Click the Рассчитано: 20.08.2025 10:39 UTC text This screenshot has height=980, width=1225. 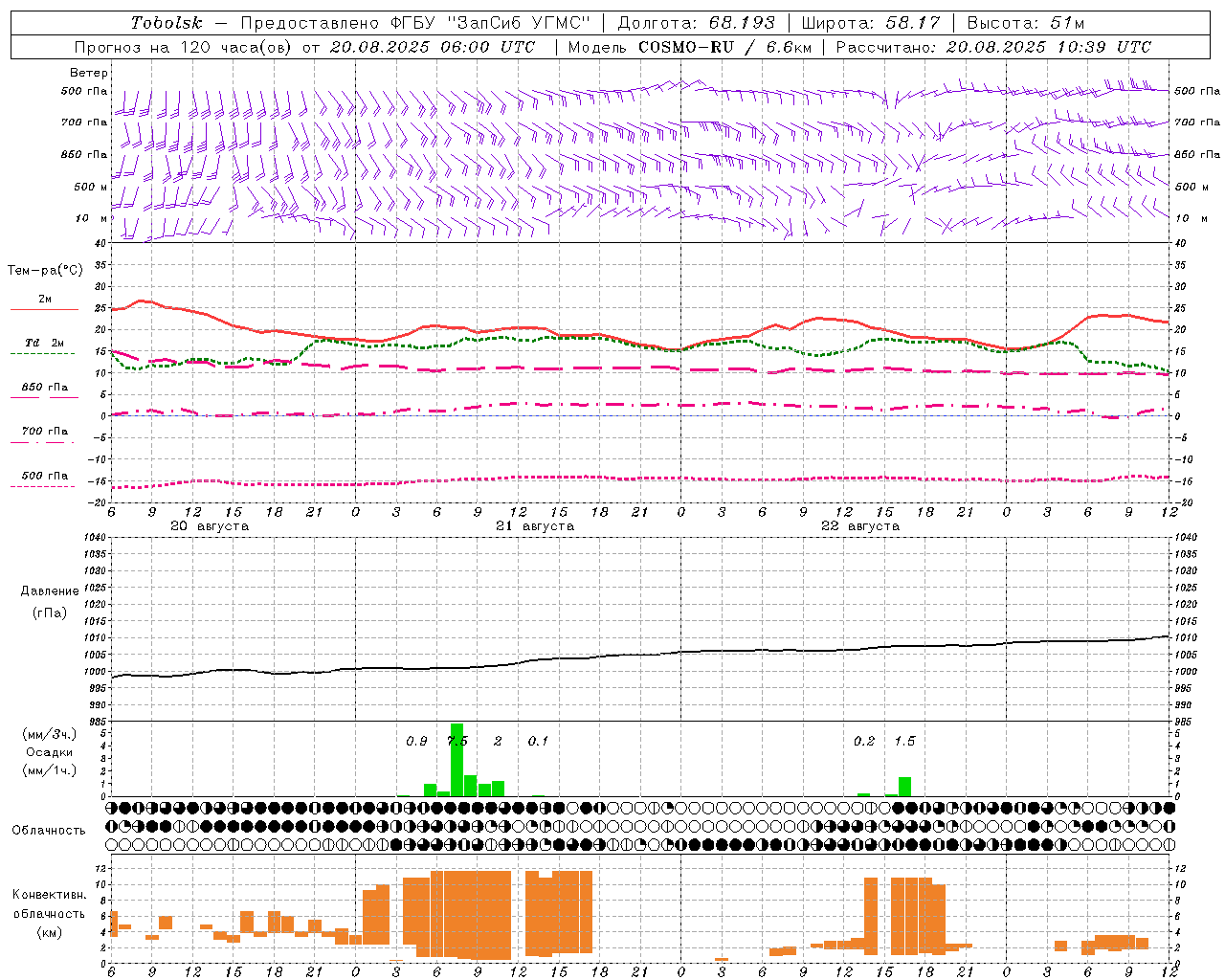(x=993, y=47)
